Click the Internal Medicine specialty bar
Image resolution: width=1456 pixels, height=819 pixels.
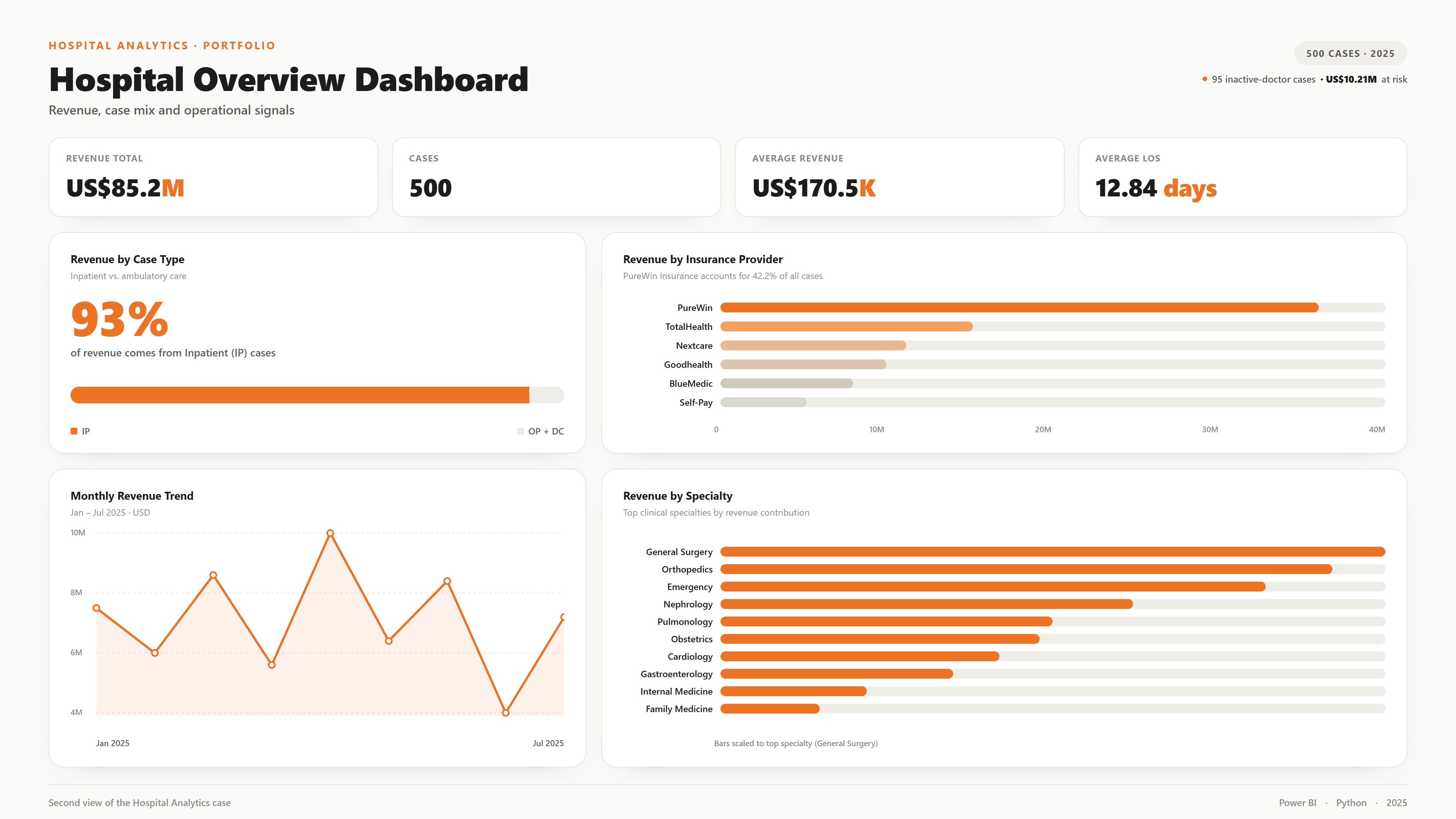[x=793, y=691]
